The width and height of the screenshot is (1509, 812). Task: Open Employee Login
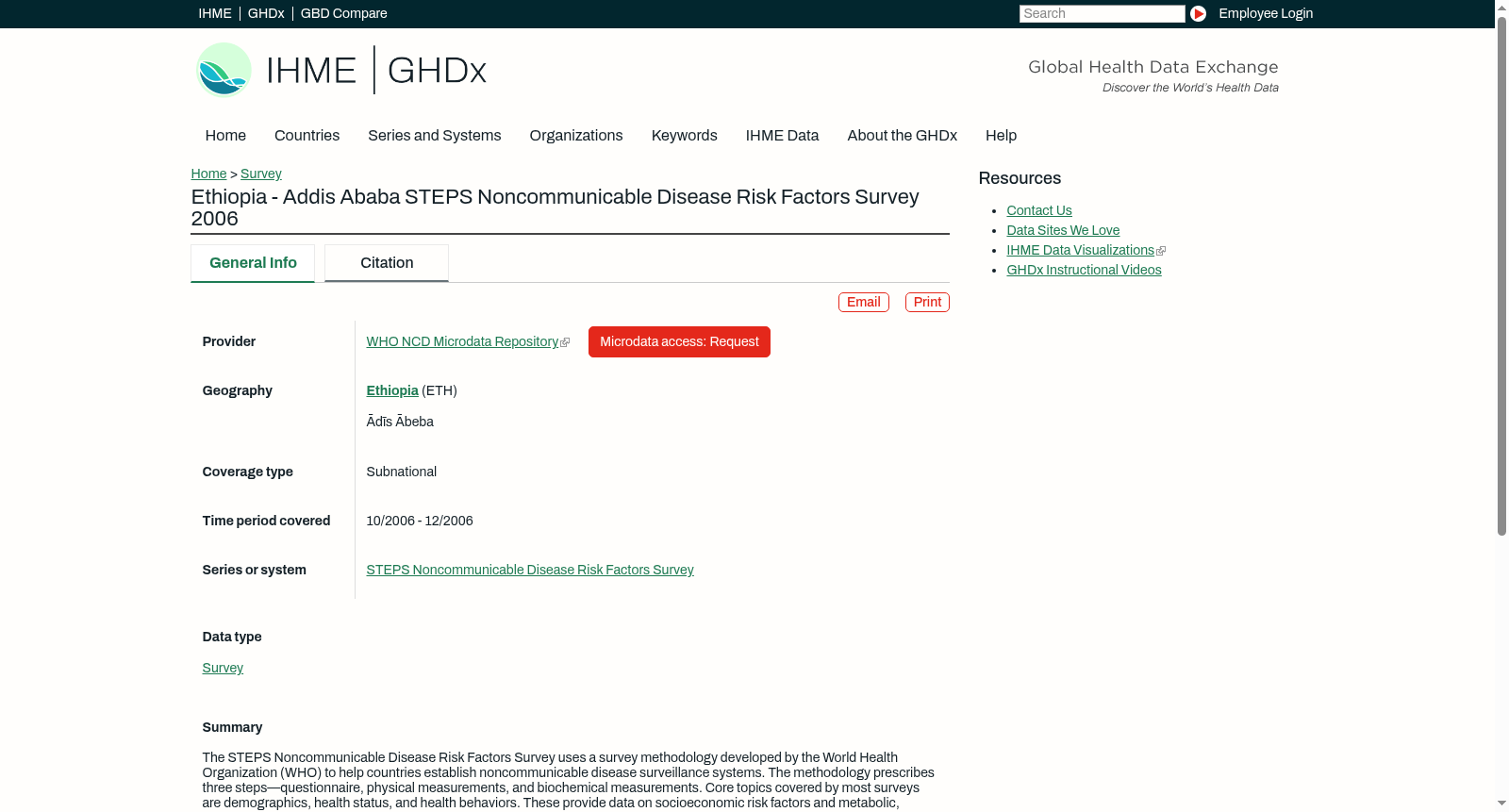(x=1266, y=13)
